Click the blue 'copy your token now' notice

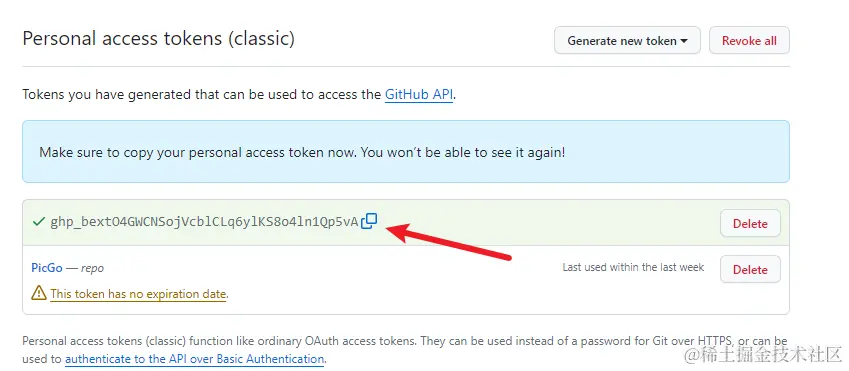(x=406, y=152)
